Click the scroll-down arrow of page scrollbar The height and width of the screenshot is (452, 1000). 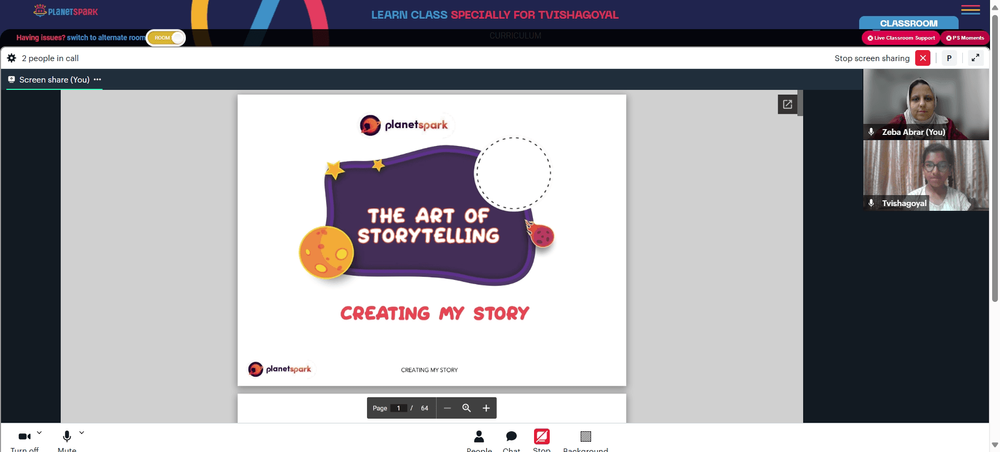pyautogui.click(x=995, y=445)
